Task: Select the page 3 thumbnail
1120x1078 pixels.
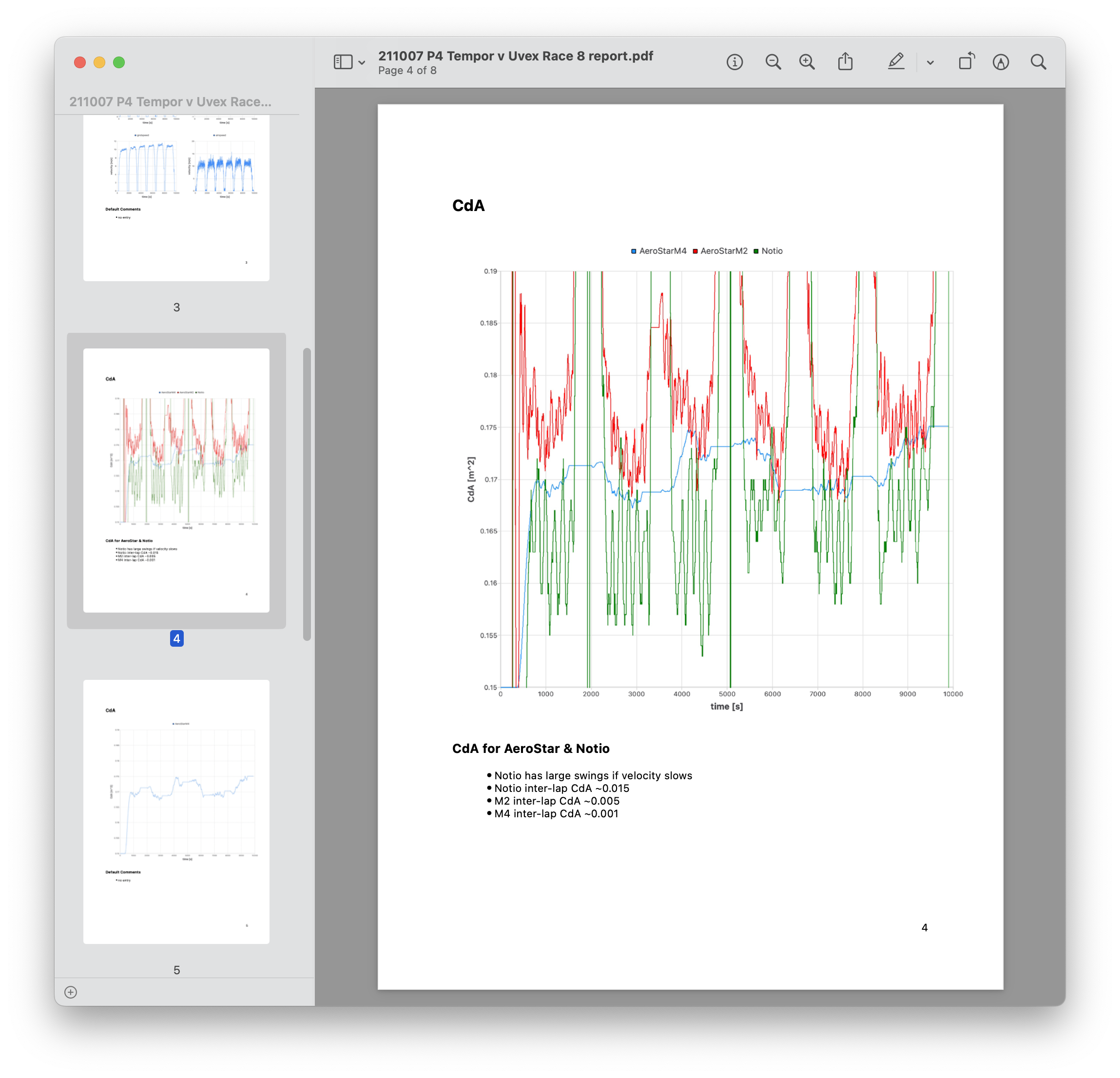Action: [x=176, y=197]
